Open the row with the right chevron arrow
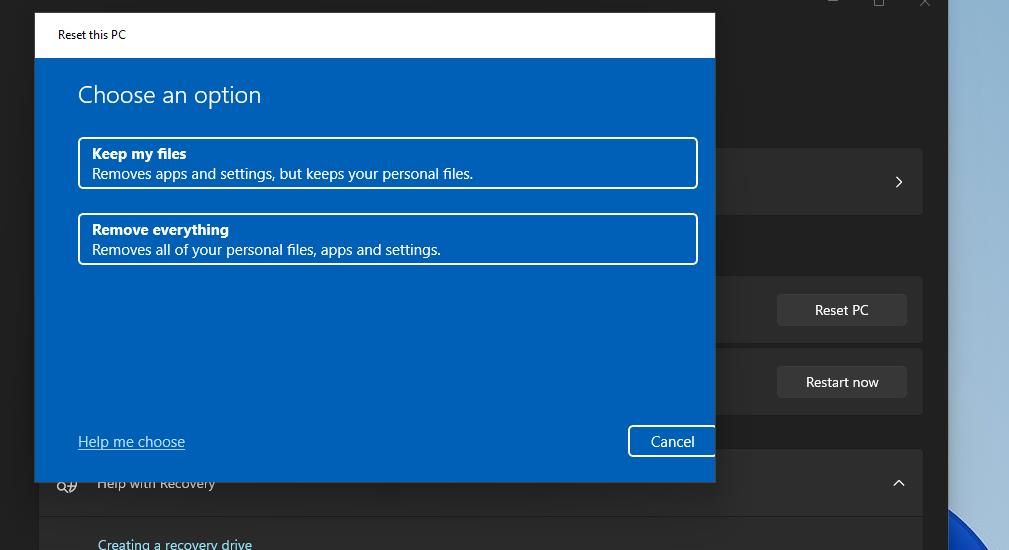Screen dimensions: 1009x550 (x=898, y=182)
